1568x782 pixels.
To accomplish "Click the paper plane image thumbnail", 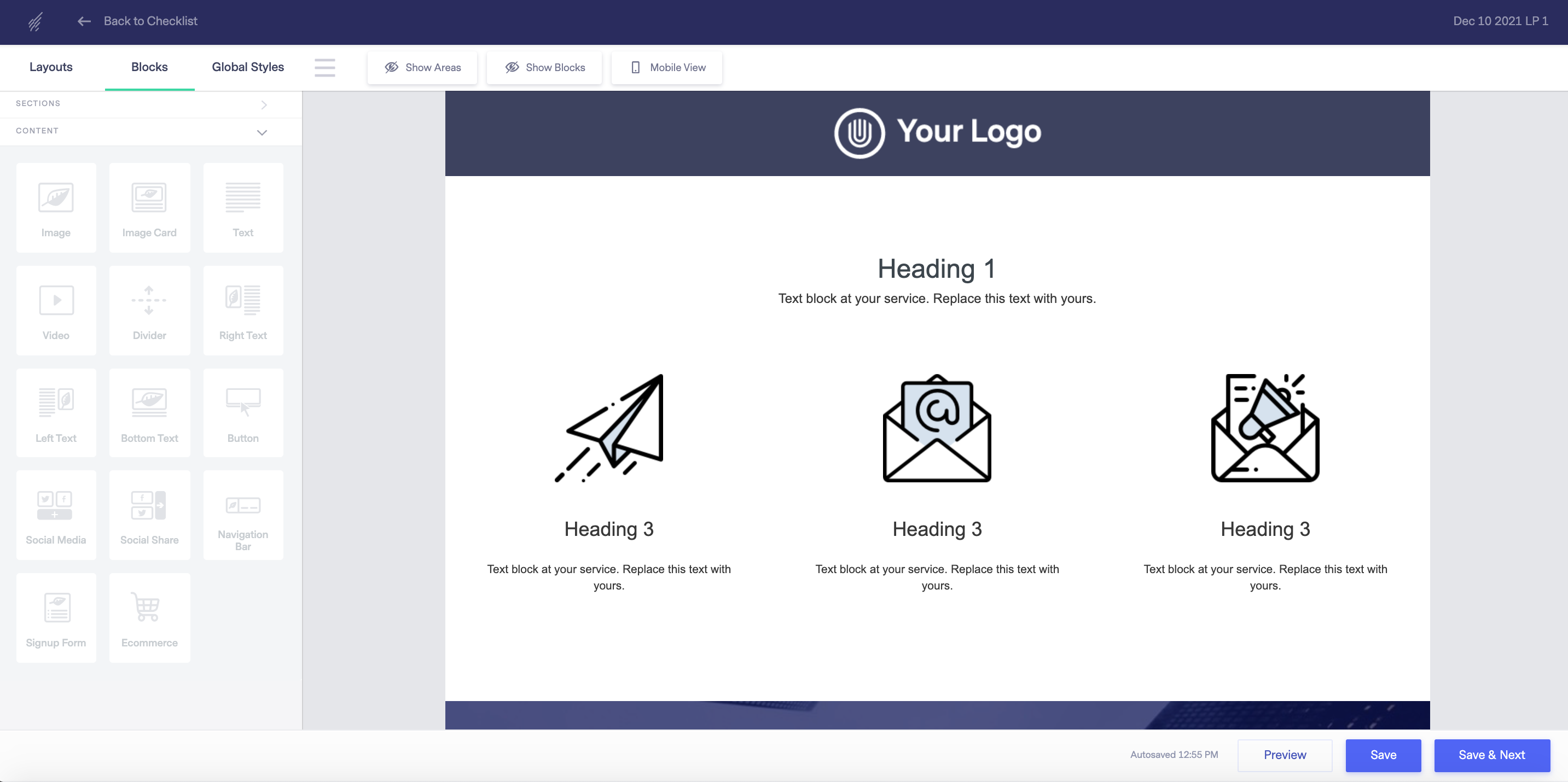I will point(609,428).
